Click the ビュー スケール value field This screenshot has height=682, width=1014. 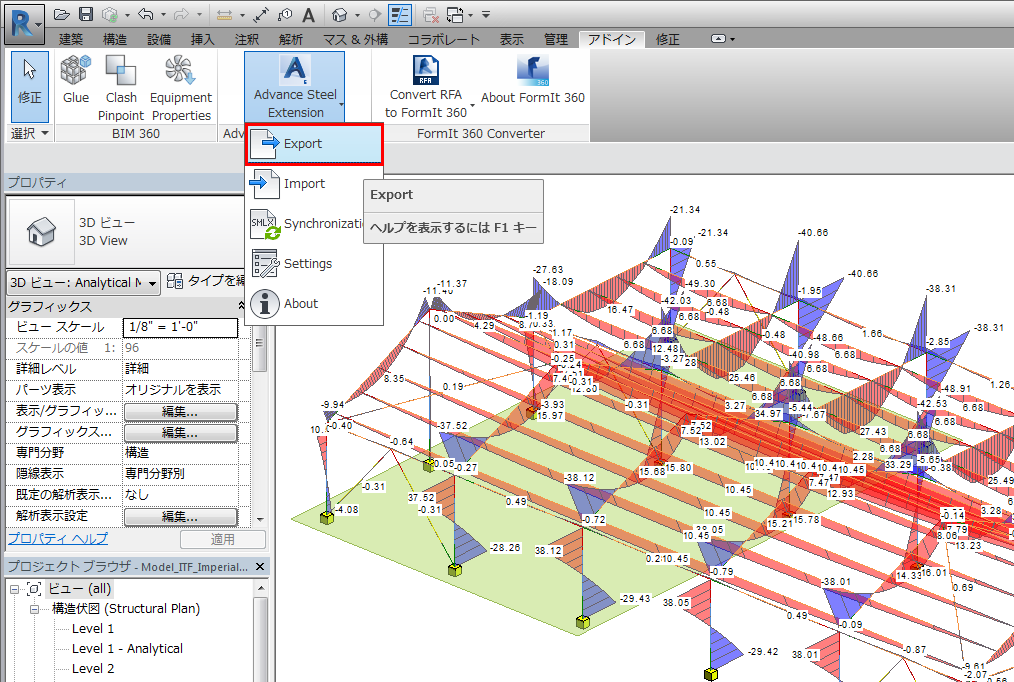coord(180,327)
